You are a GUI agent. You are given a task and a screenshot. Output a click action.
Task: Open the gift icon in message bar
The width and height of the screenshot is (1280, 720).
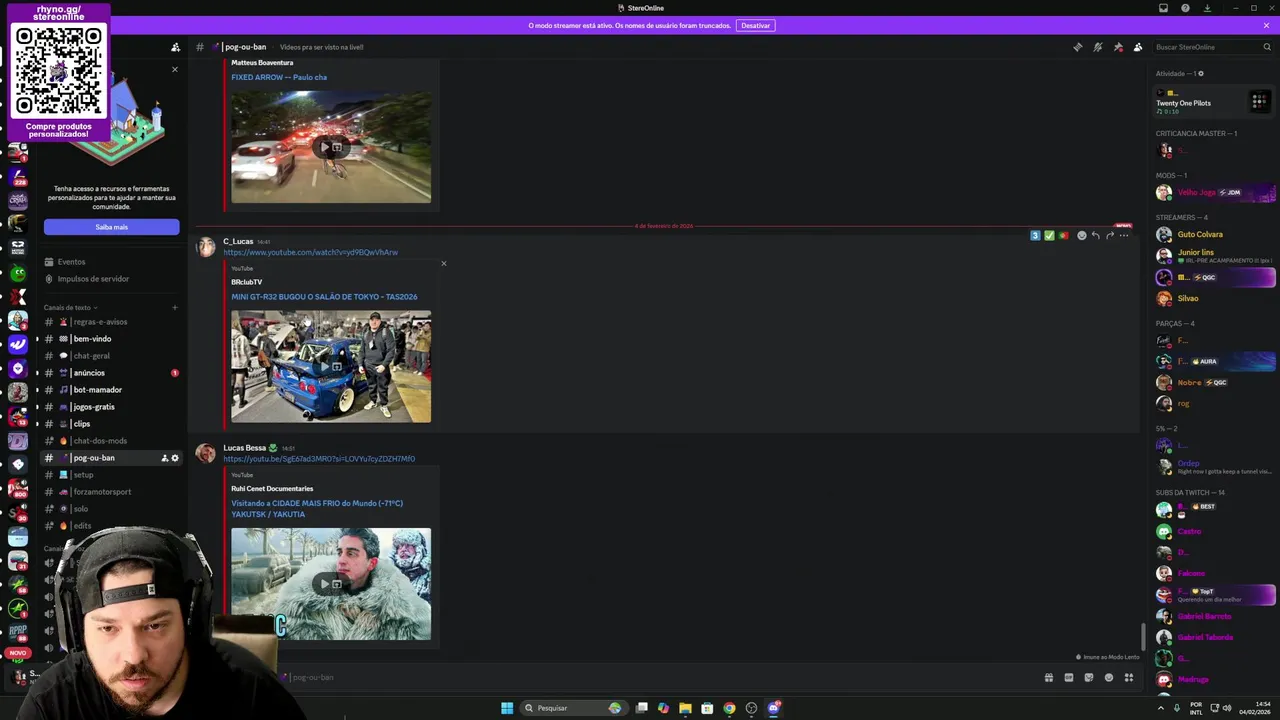point(1048,677)
